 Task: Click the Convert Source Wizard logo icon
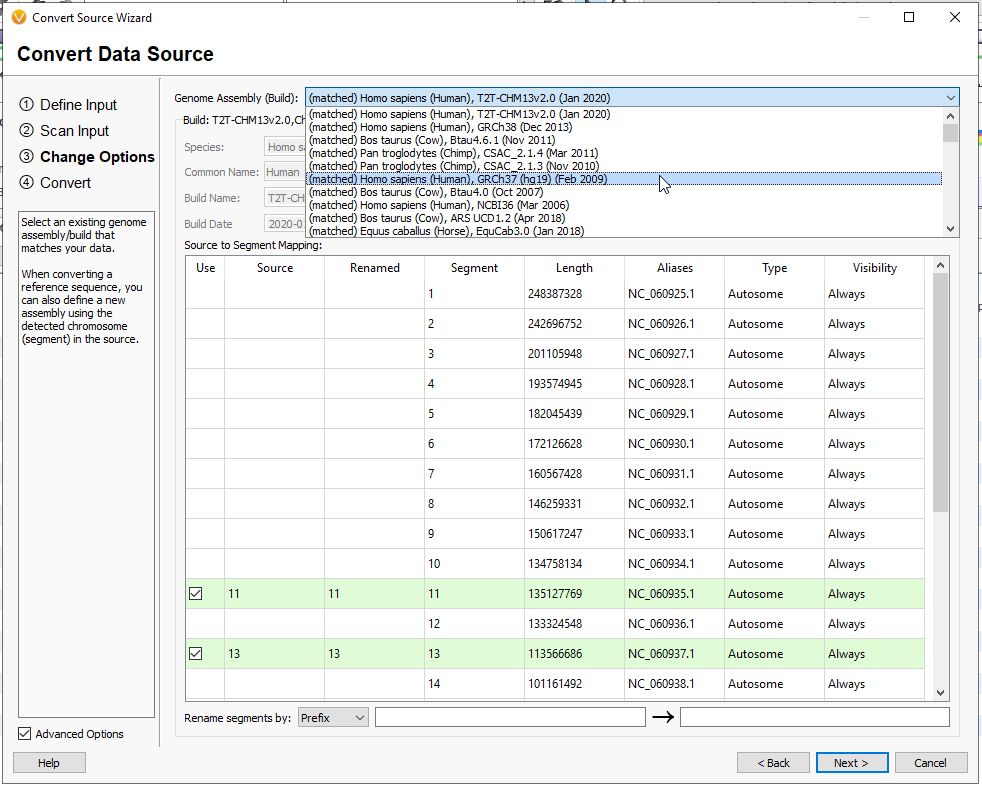pos(20,17)
